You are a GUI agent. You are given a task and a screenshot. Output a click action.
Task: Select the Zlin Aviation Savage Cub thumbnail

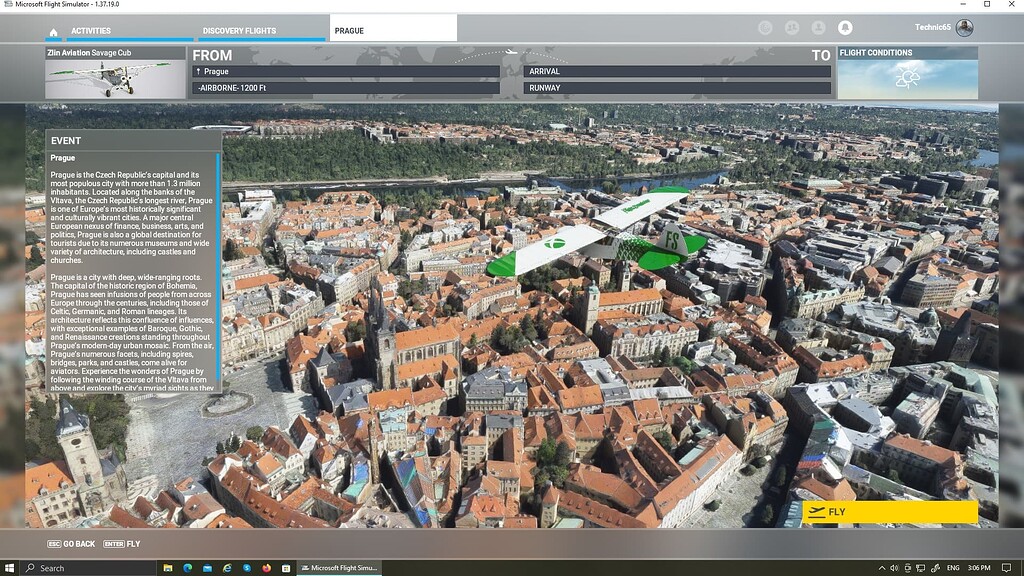click(115, 72)
